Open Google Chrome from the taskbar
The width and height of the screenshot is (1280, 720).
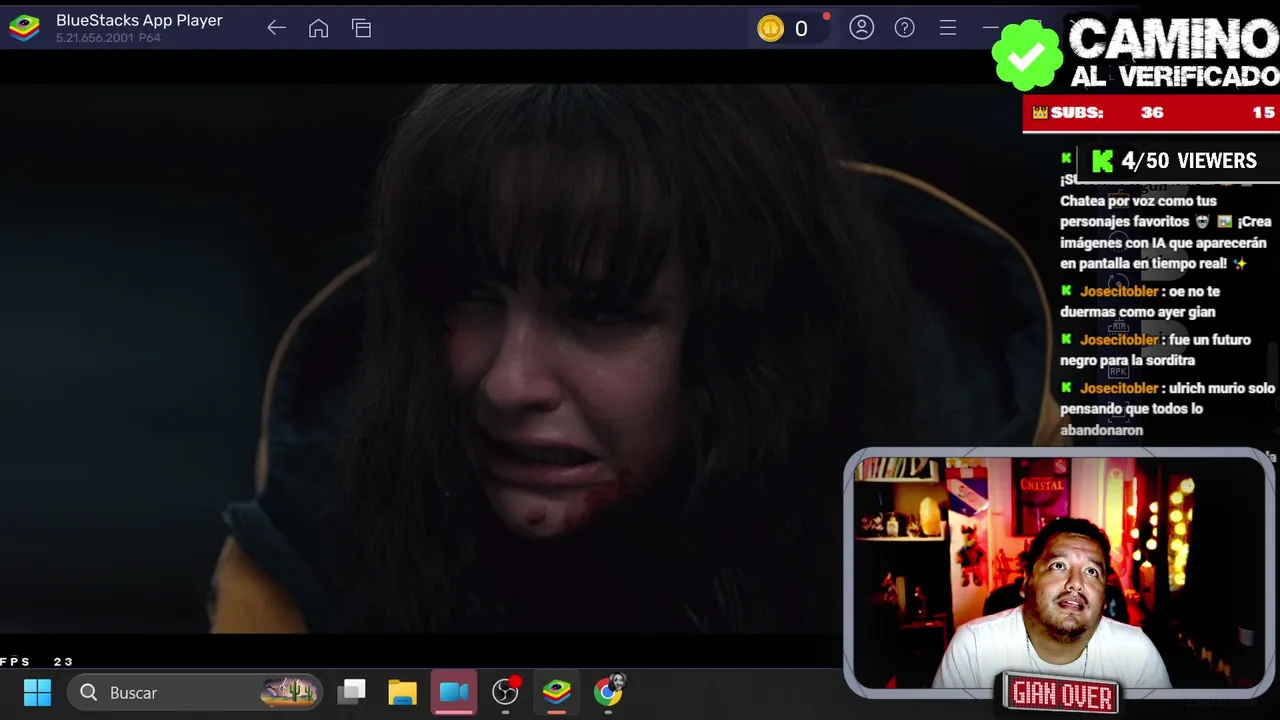point(608,691)
